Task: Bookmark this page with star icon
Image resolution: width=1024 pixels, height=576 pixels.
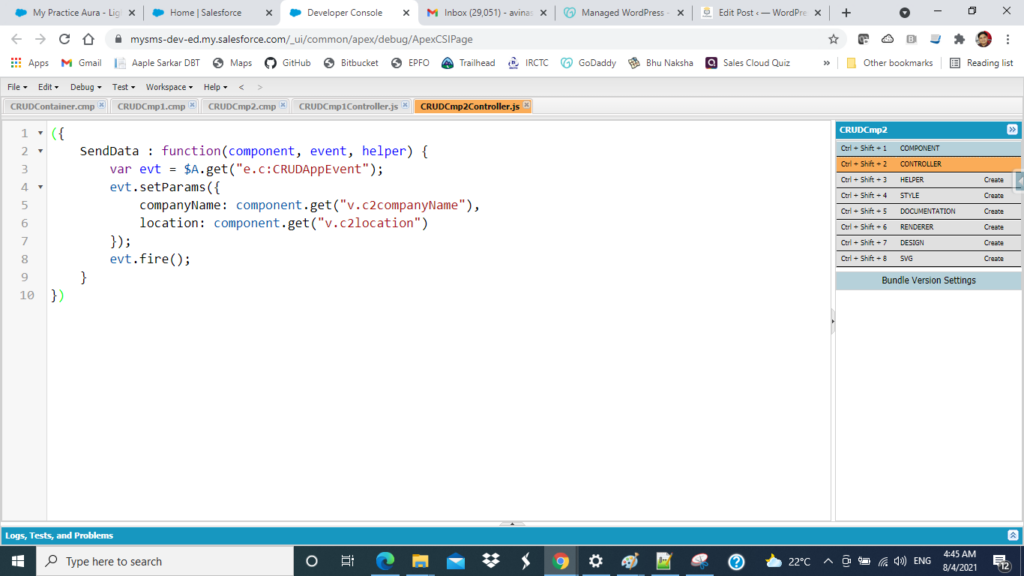Action: click(x=833, y=39)
